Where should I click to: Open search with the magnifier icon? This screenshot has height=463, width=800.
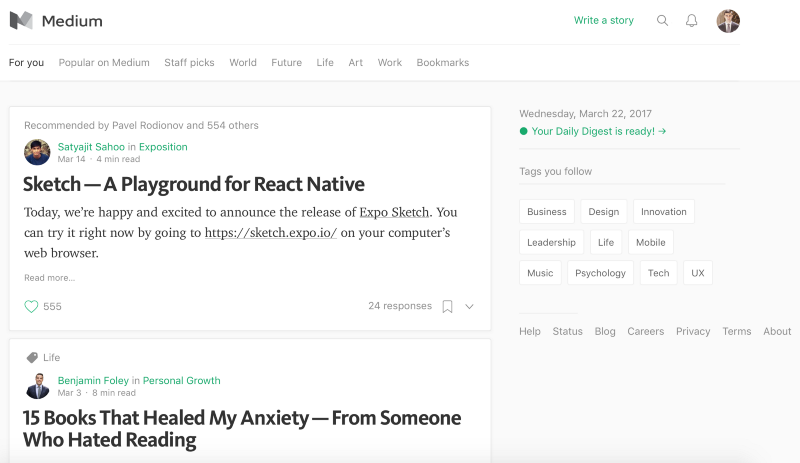tap(662, 20)
